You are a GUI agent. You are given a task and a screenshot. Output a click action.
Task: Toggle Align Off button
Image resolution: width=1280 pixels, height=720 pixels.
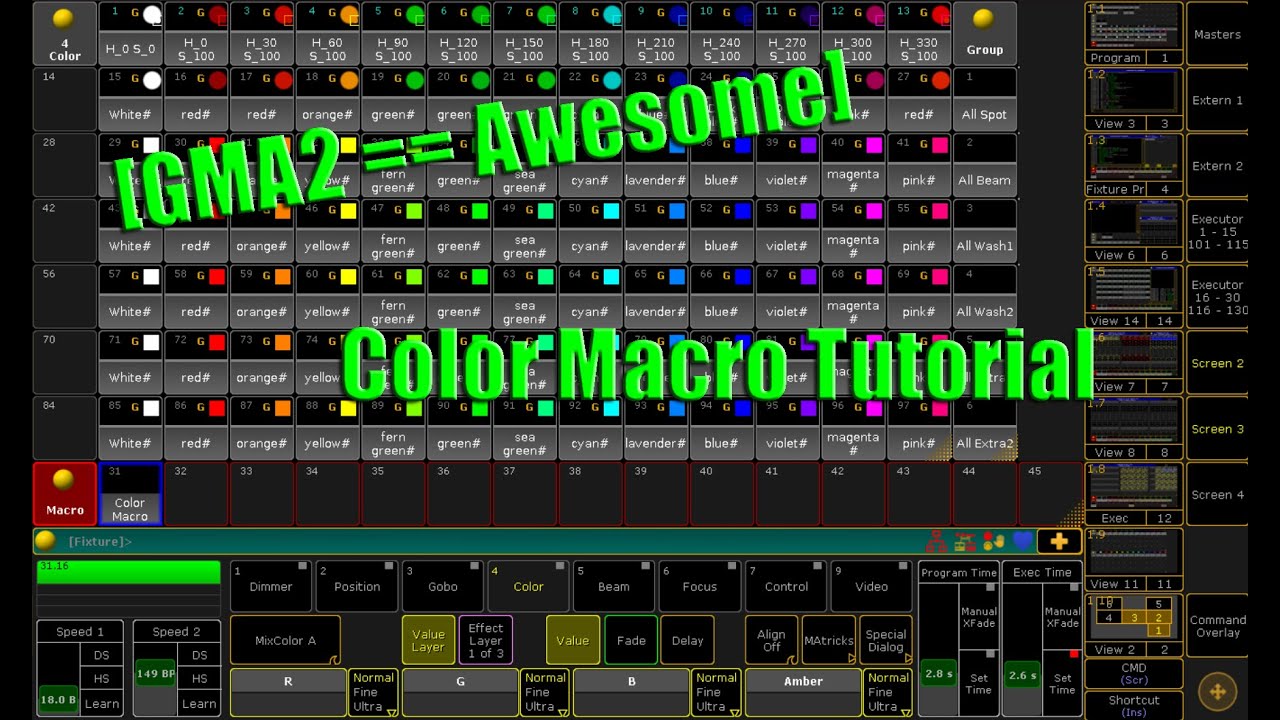771,640
